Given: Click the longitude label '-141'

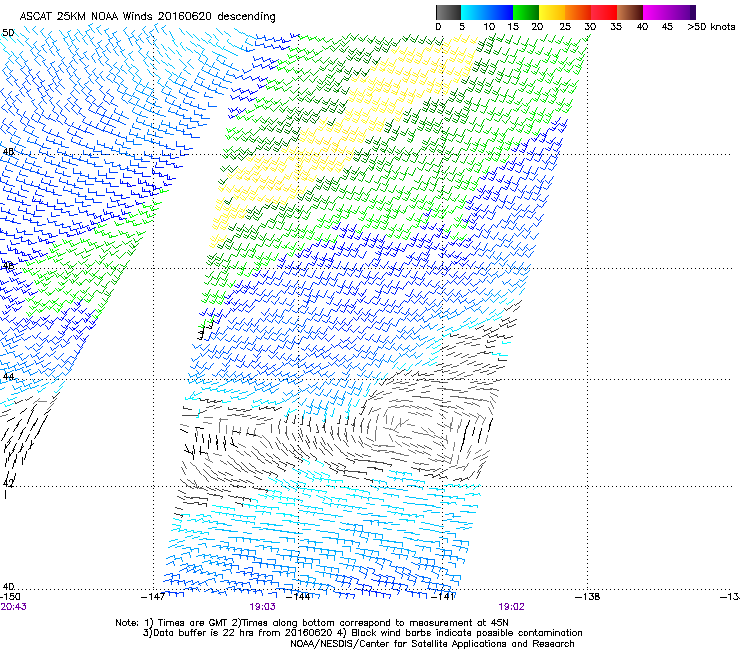Looking at the screenshot, I should tap(443, 597).
